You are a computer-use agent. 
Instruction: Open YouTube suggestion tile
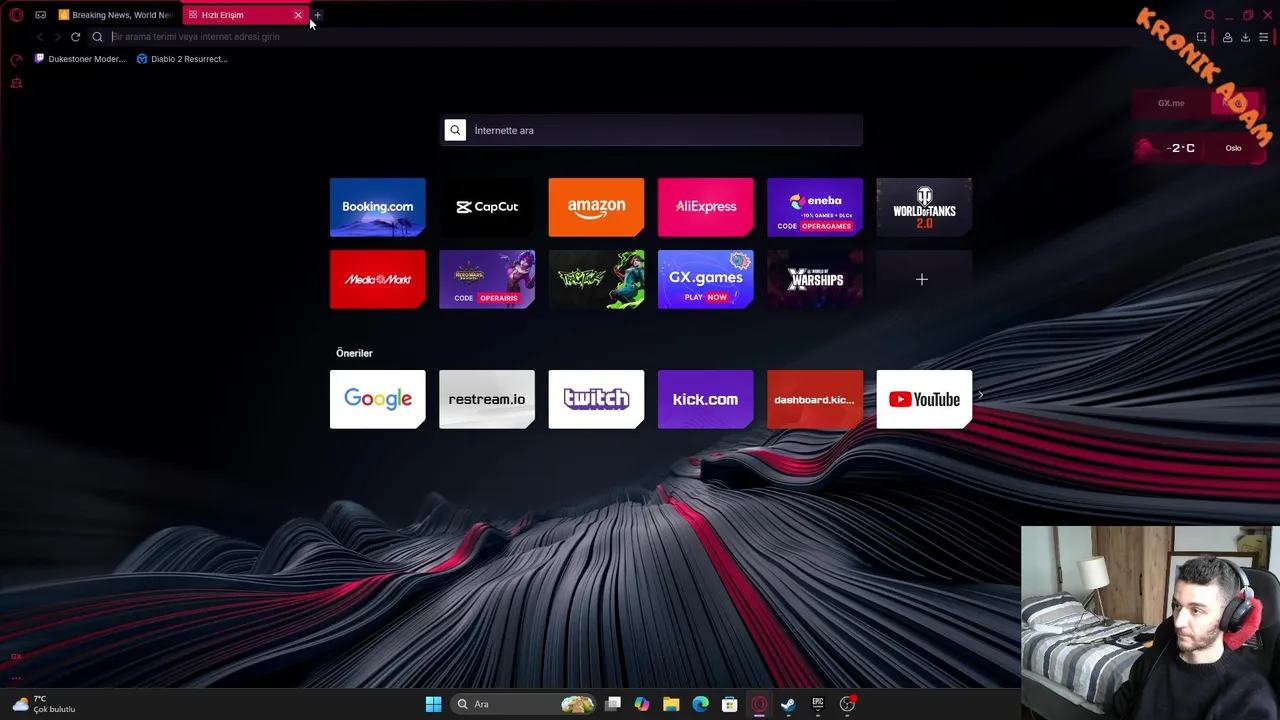point(924,399)
